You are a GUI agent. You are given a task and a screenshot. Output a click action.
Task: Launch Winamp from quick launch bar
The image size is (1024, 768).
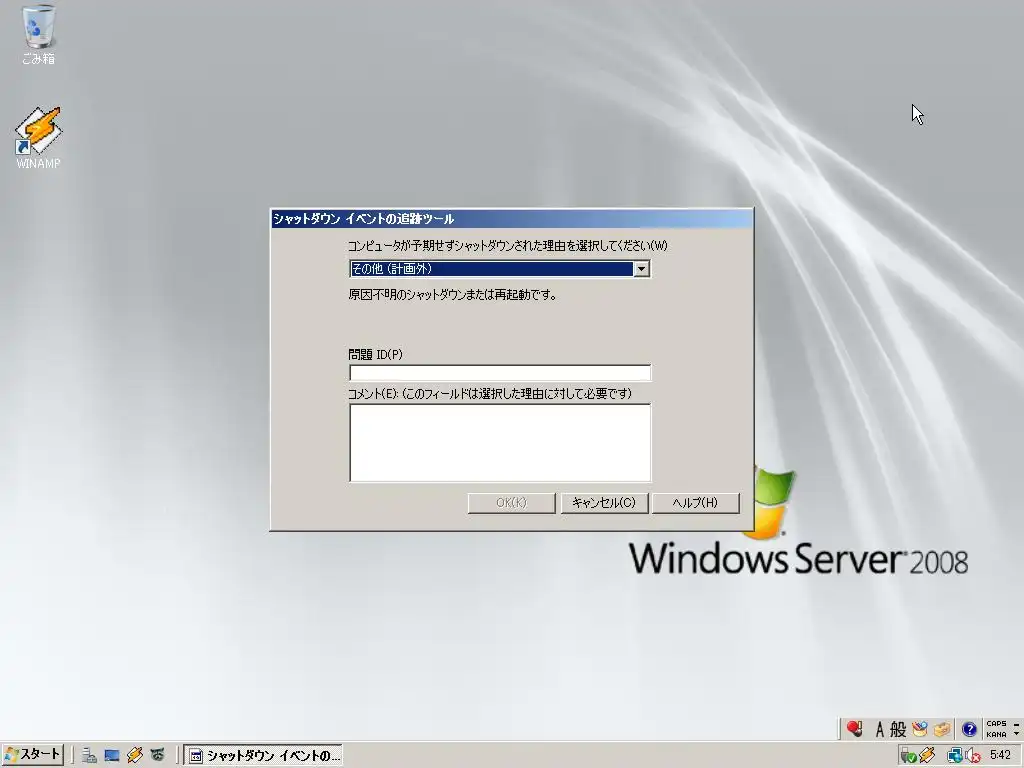[135, 756]
